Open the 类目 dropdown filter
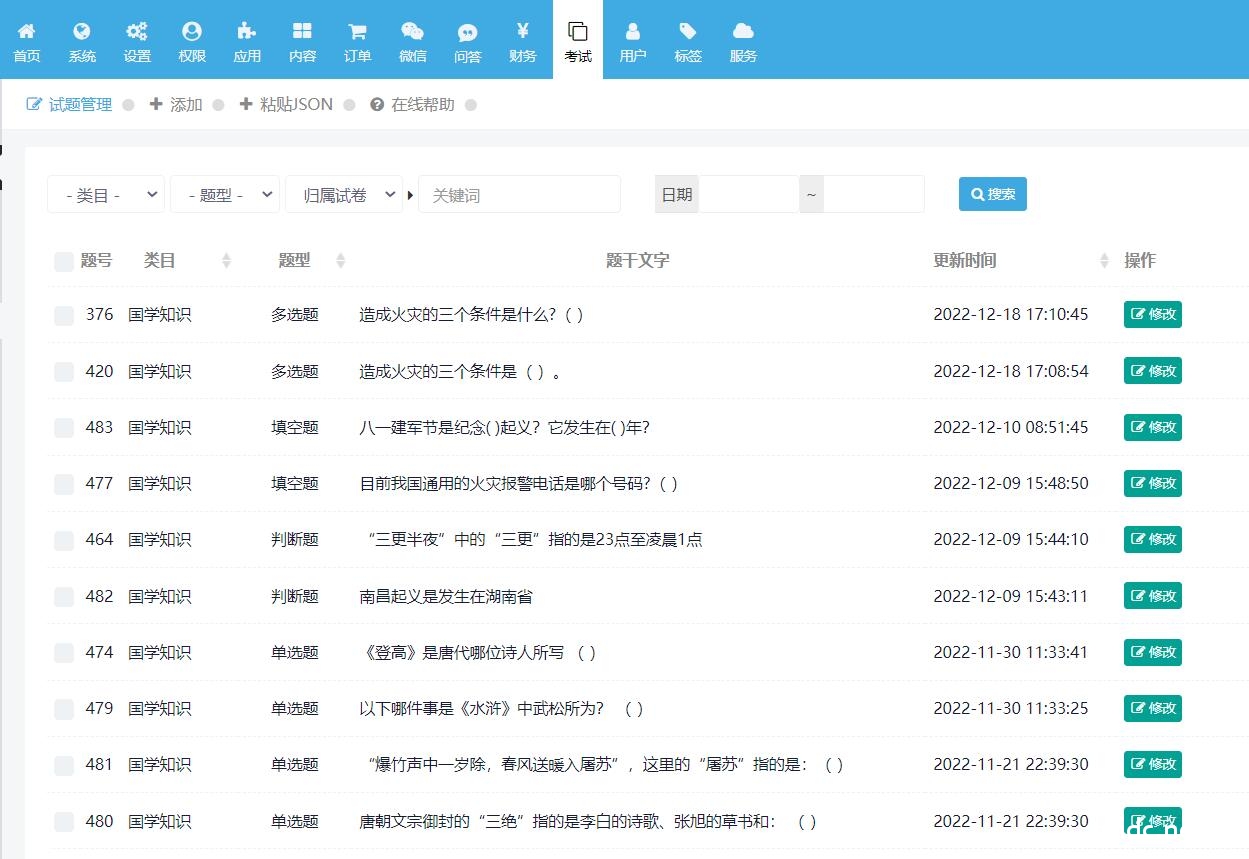Viewport: 1249px width, 859px height. point(106,195)
